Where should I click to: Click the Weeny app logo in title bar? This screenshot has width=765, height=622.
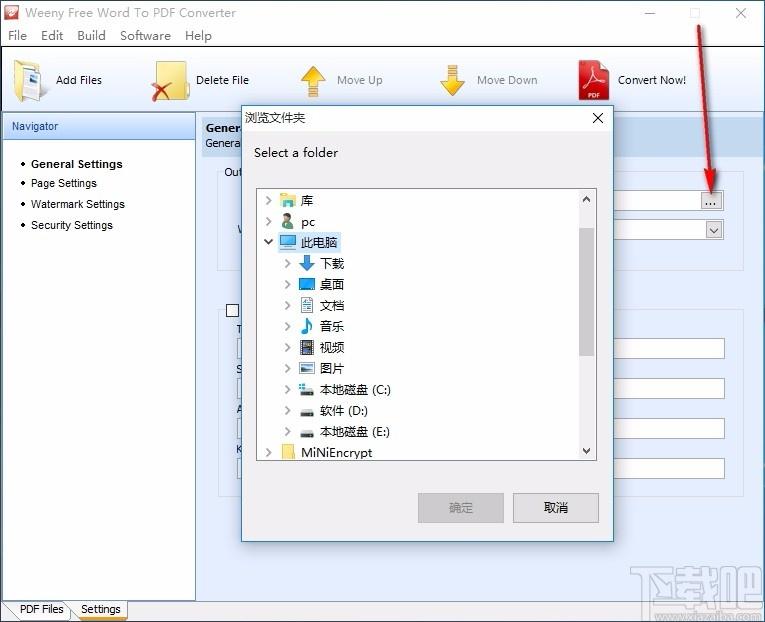point(11,13)
